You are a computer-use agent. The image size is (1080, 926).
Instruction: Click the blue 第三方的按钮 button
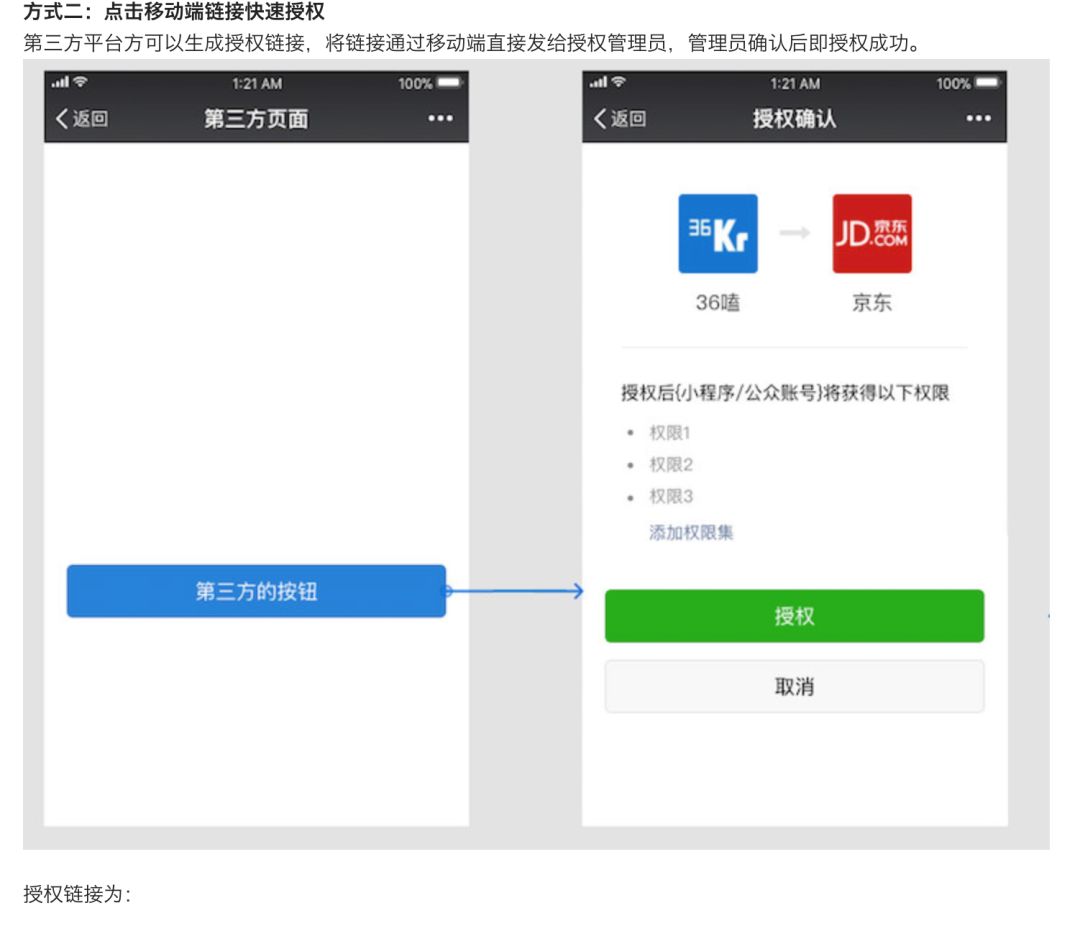click(256, 591)
